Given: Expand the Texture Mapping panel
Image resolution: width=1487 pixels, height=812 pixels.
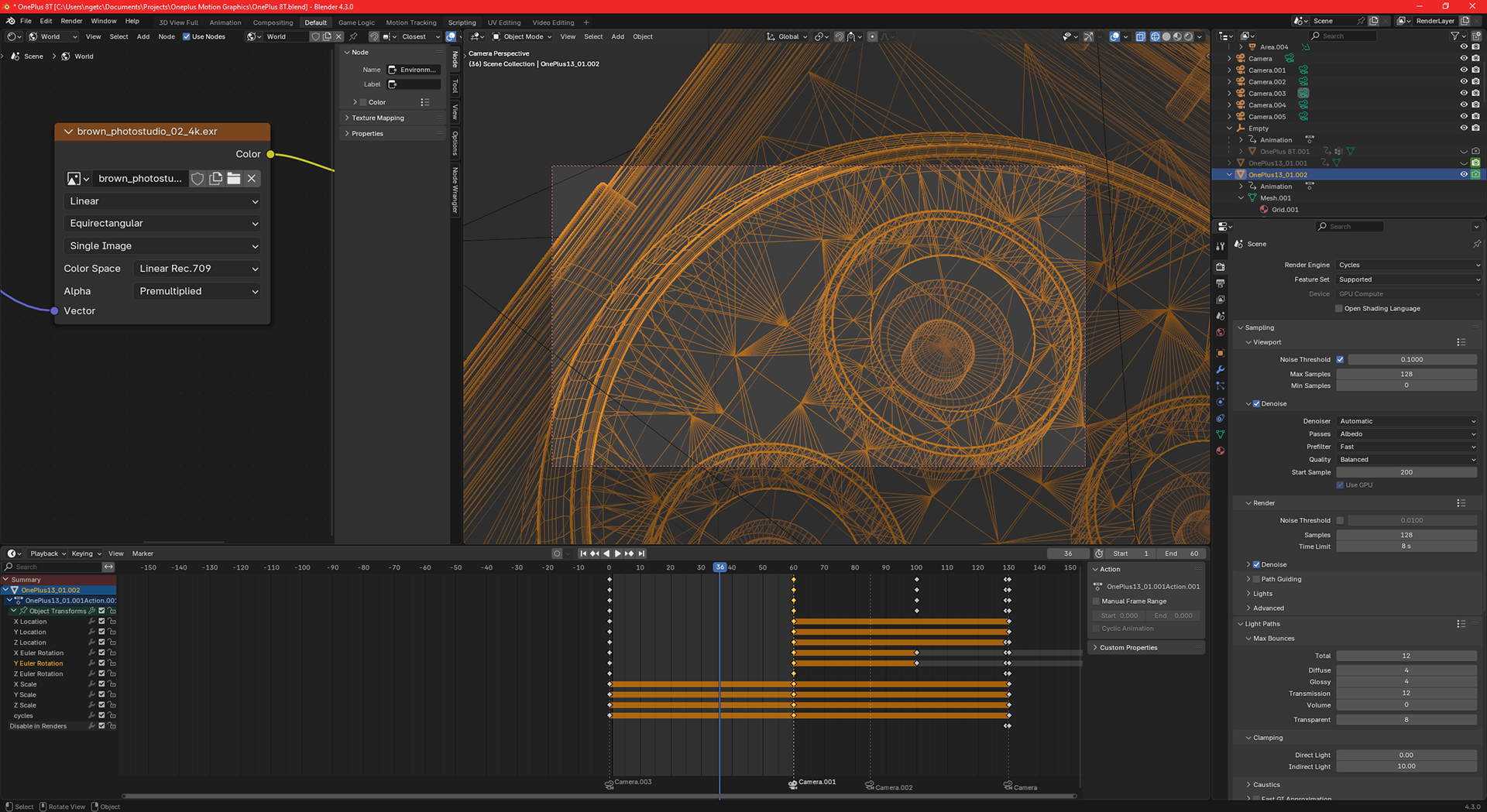Looking at the screenshot, I should click(378, 118).
